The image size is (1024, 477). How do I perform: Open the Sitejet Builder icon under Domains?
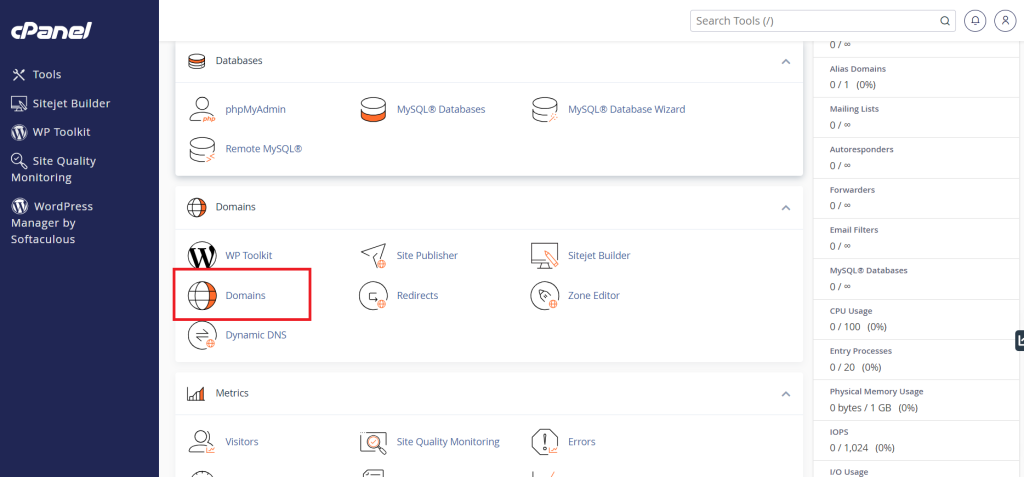tap(545, 256)
